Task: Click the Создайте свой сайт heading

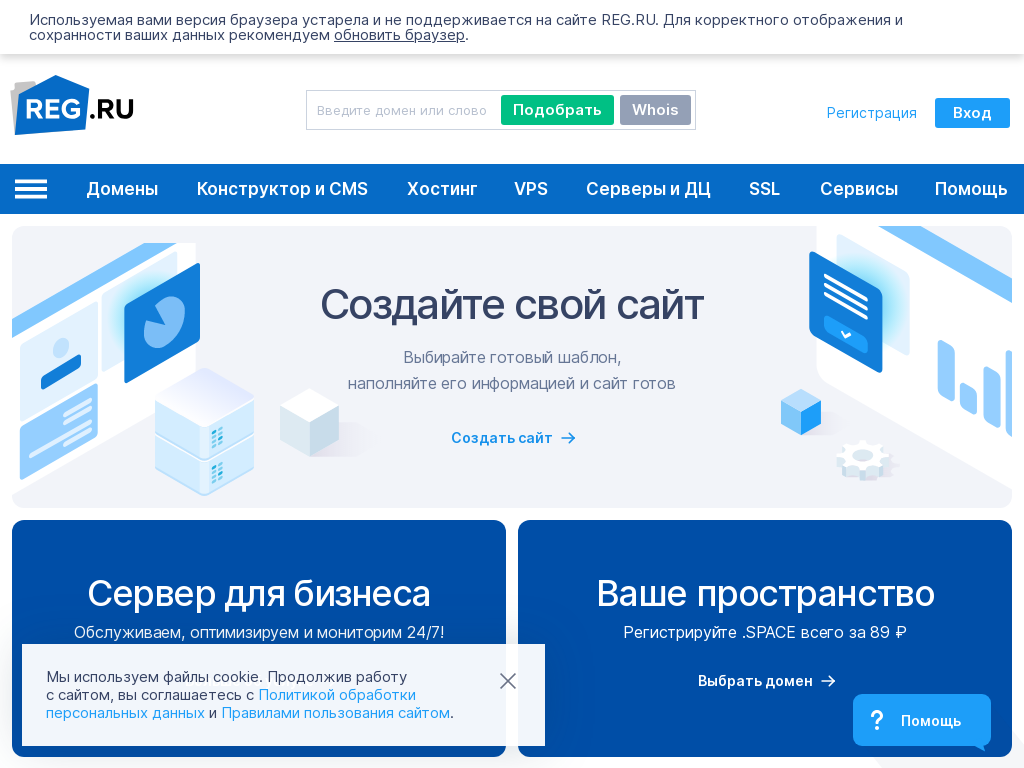Action: 512,304
